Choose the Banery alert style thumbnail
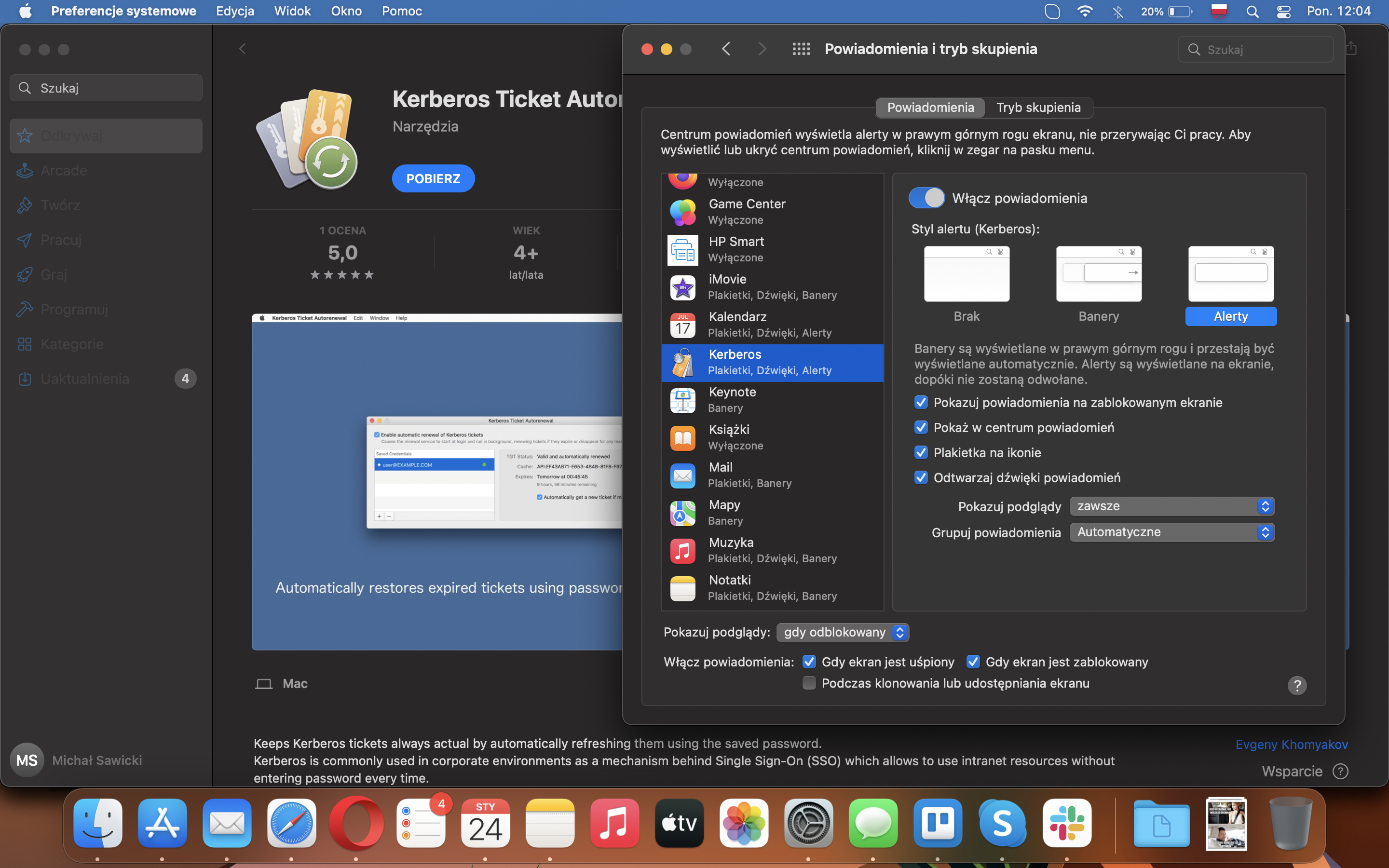Image resolution: width=1389 pixels, height=868 pixels. pyautogui.click(x=1098, y=274)
